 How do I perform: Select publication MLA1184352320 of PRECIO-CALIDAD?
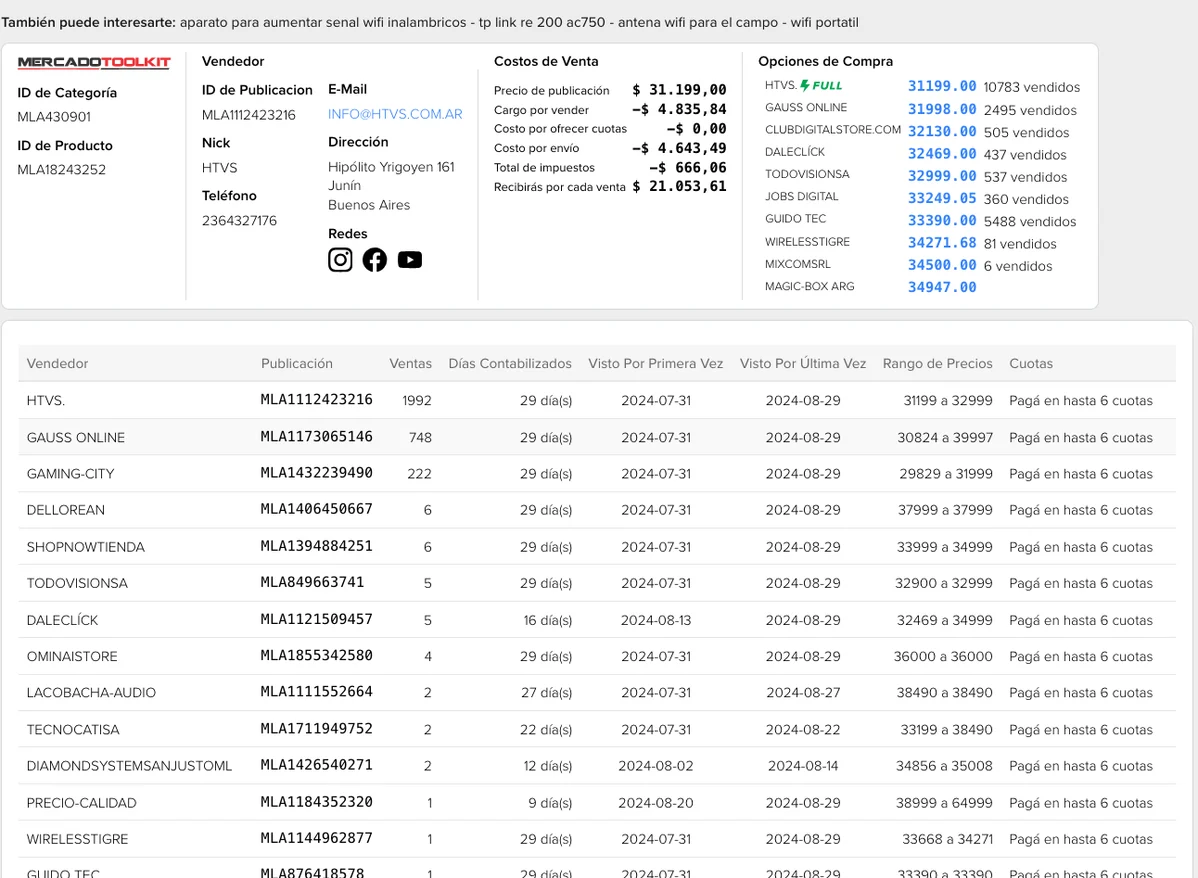tap(316, 802)
